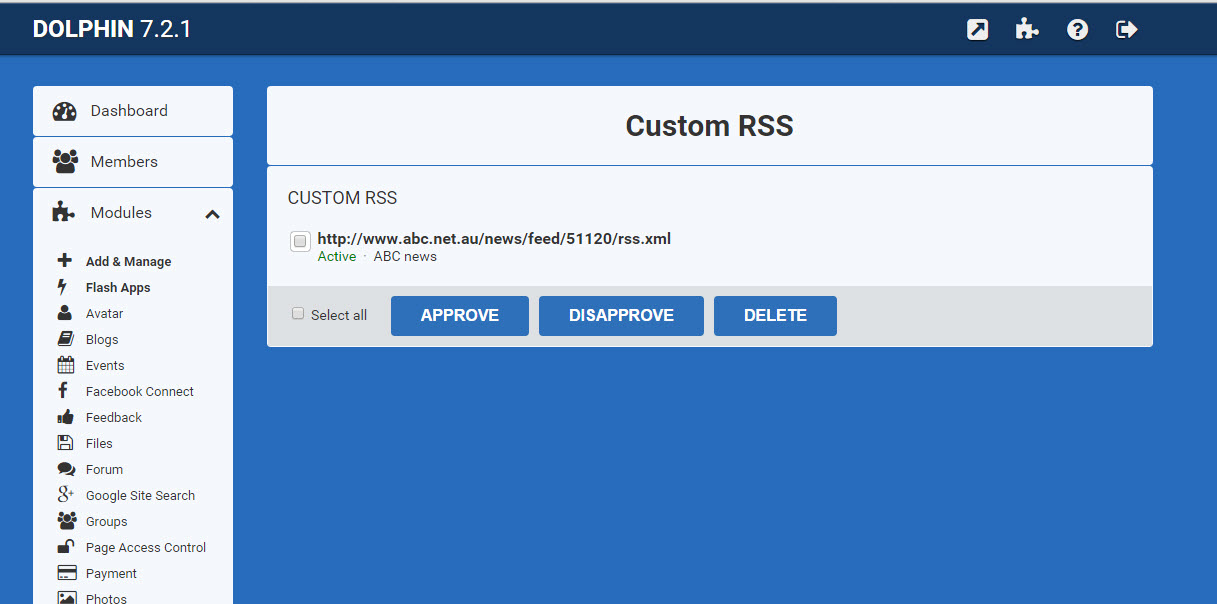The height and width of the screenshot is (604, 1217).
Task: Open the puzzle piece extensions icon in header
Action: click(x=1027, y=29)
